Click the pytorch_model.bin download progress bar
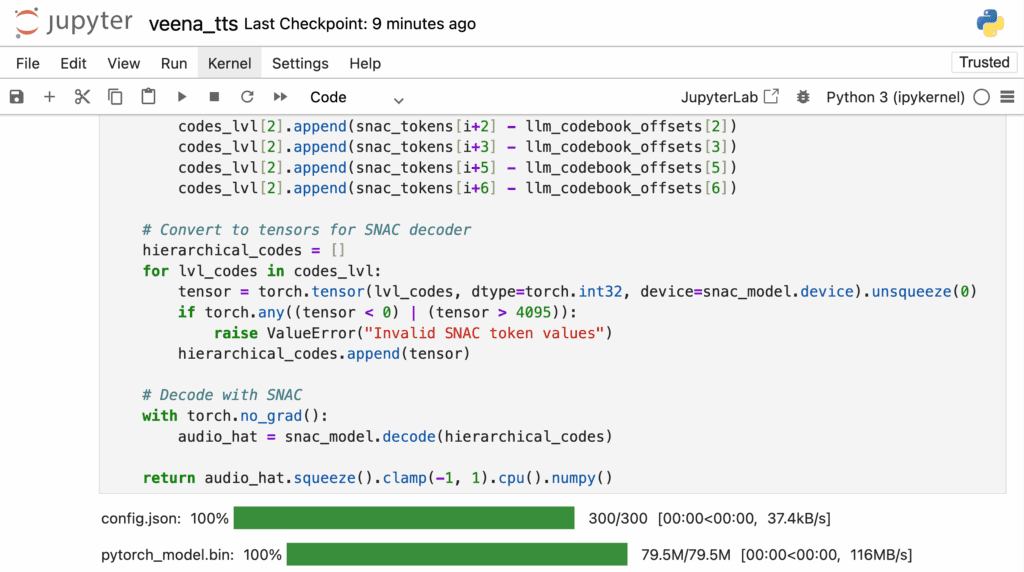Screen dimensions: 1024x572 [456, 554]
